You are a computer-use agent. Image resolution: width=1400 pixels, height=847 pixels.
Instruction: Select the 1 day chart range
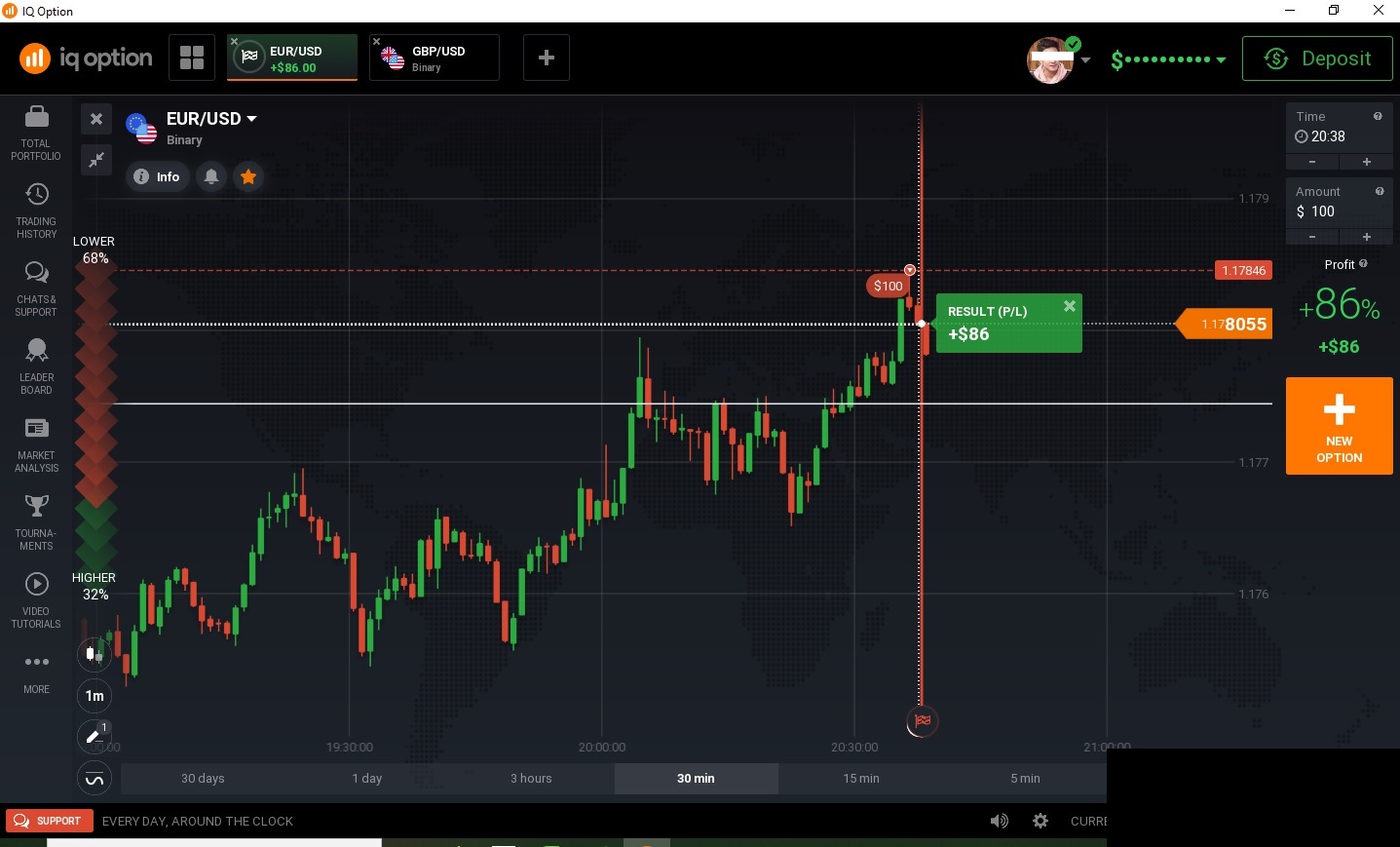pyautogui.click(x=367, y=779)
